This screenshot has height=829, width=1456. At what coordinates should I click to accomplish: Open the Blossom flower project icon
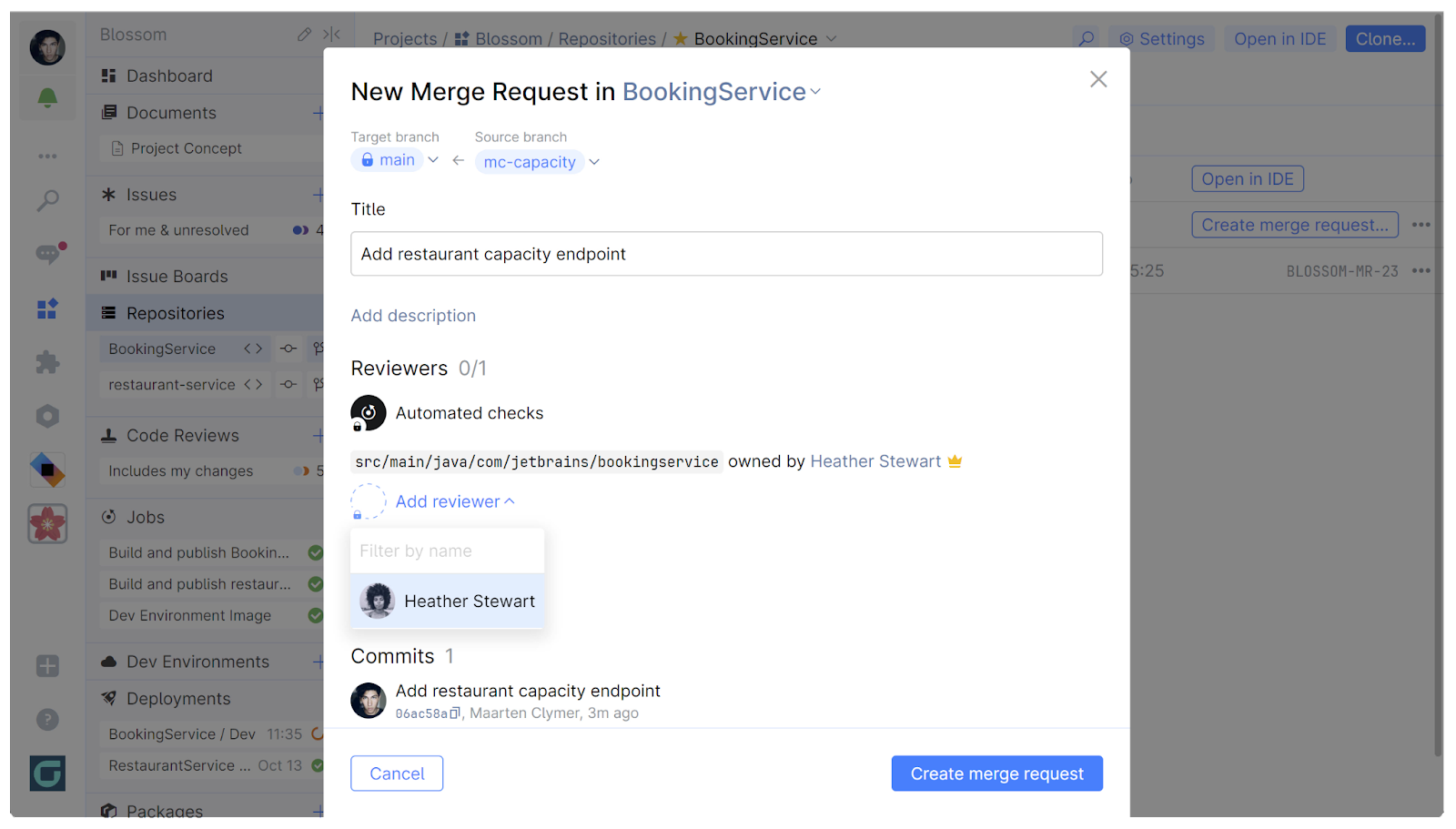(x=47, y=524)
